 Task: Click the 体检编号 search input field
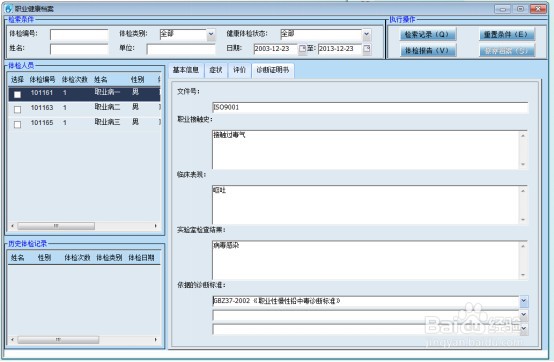(x=79, y=35)
